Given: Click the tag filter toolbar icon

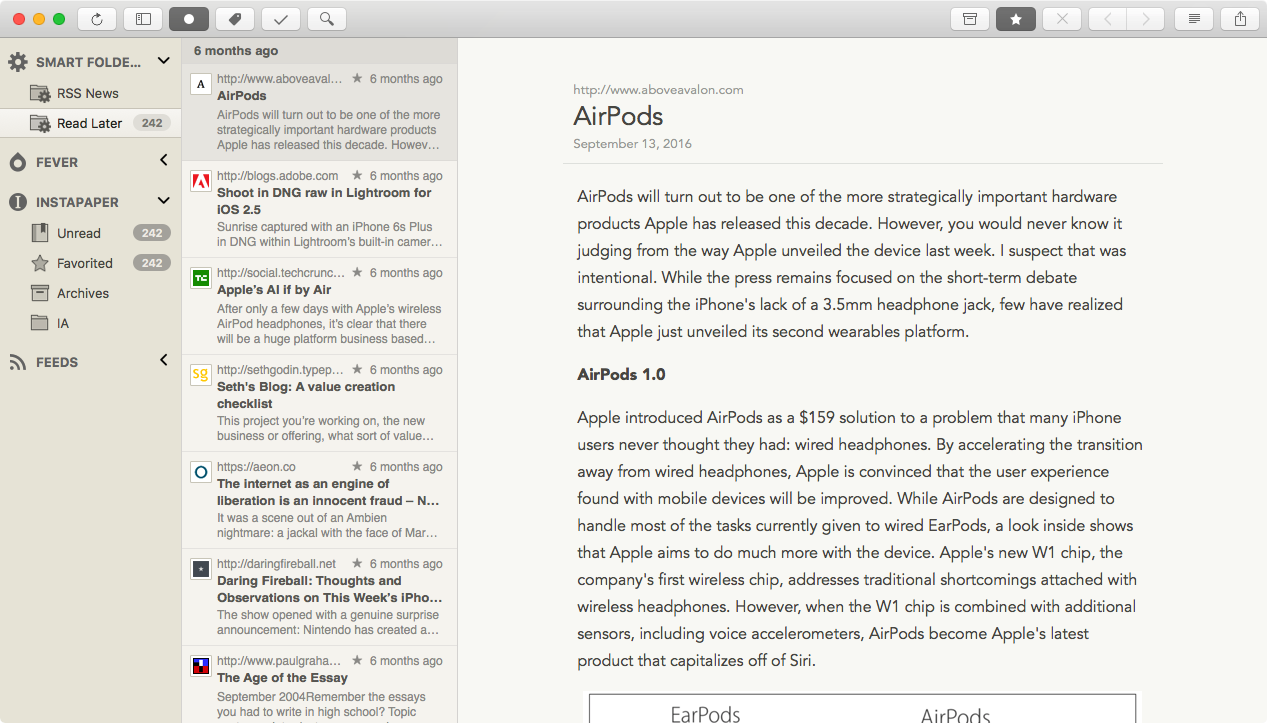Looking at the screenshot, I should point(235,18).
